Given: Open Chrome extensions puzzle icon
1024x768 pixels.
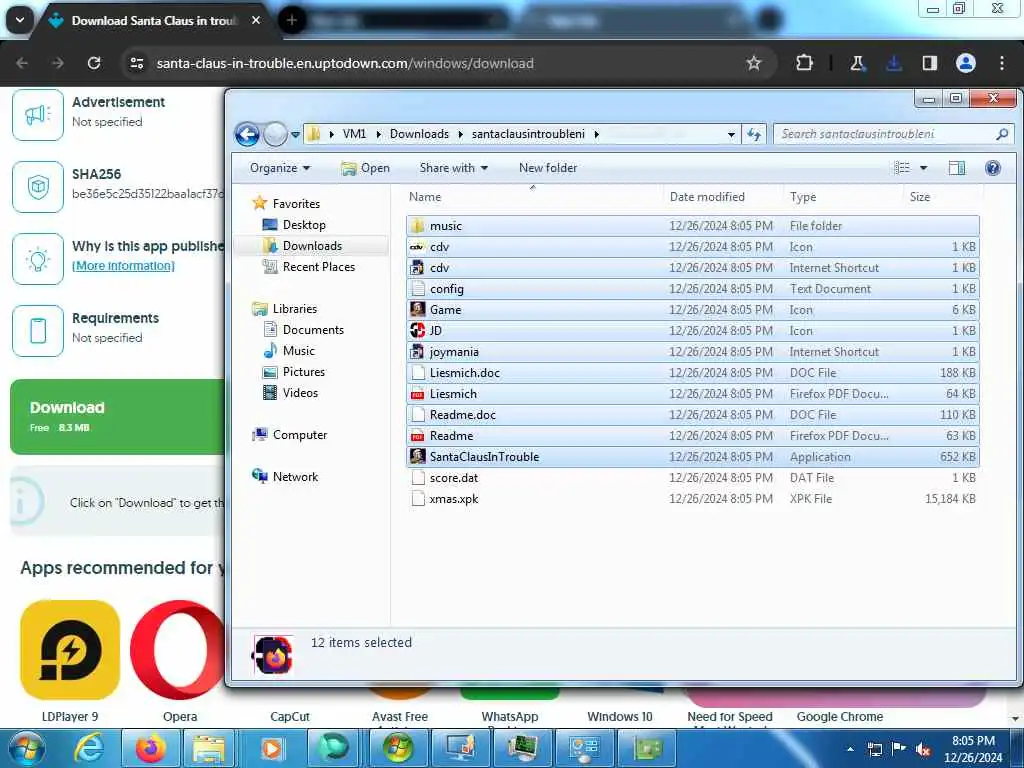Looking at the screenshot, I should pos(805,63).
